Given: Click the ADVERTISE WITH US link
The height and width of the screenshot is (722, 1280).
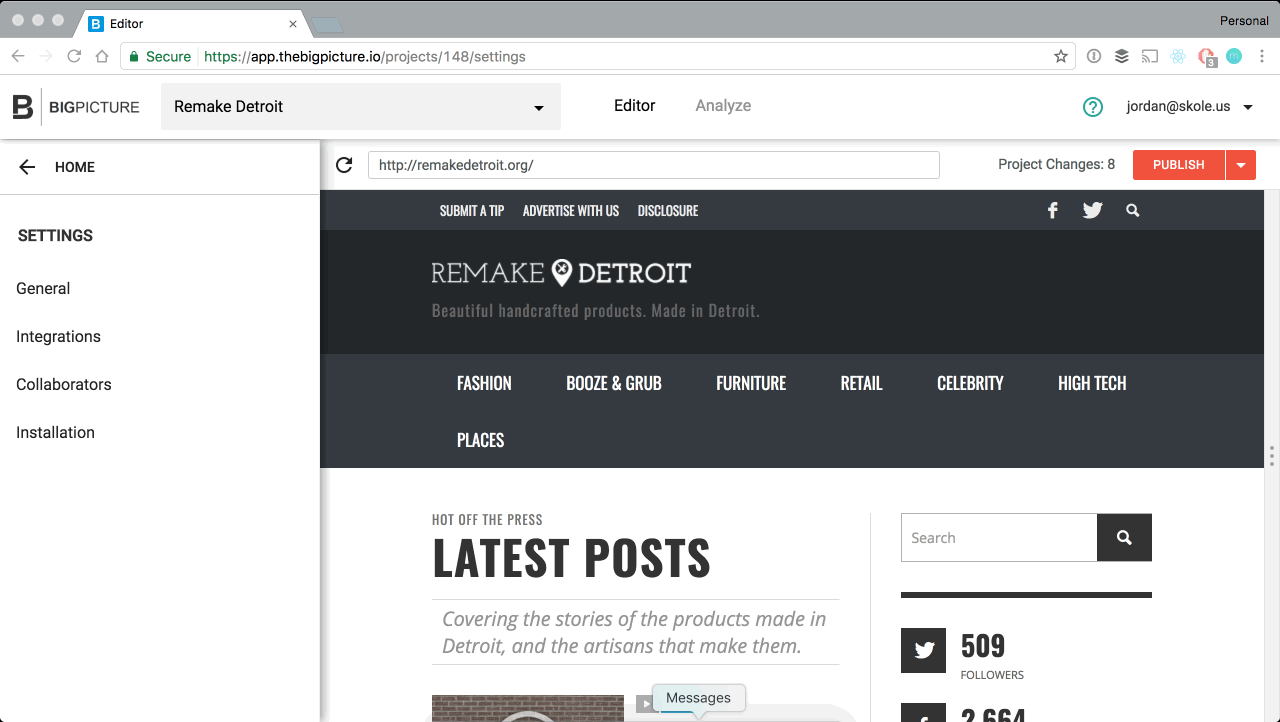Looking at the screenshot, I should point(571,211).
